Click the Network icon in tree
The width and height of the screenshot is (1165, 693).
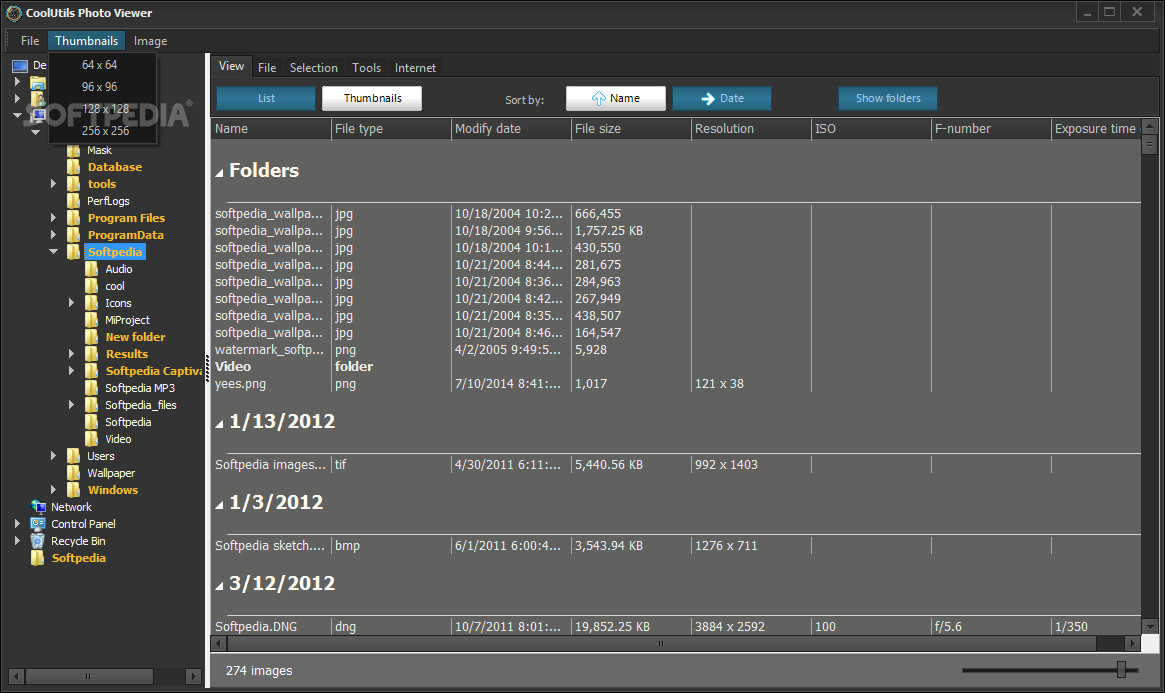tap(38, 507)
